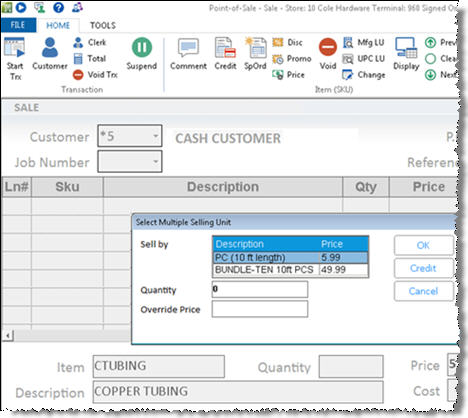Click the application icon in title bar
Viewport: 468px width, 418px height.
point(6,7)
